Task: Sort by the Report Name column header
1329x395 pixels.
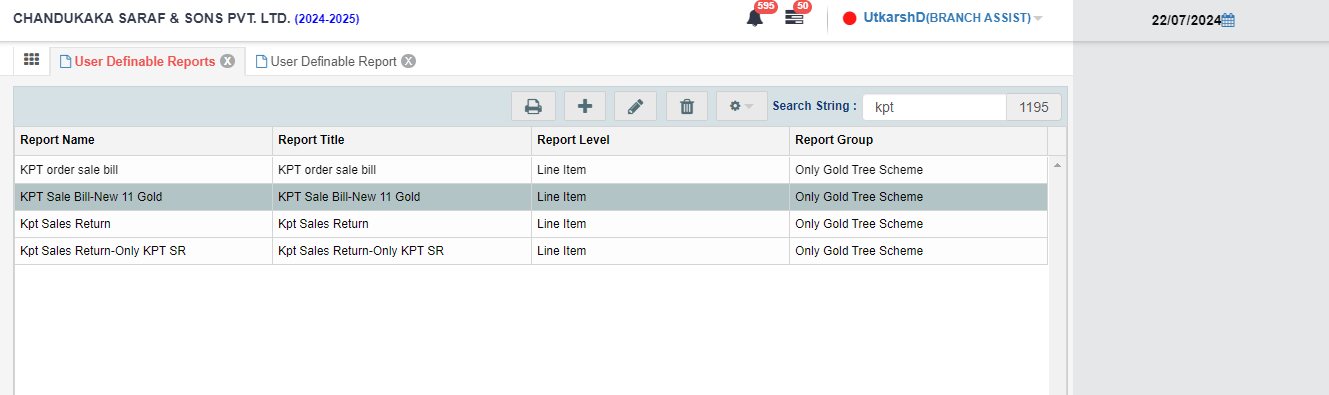Action: coord(143,140)
